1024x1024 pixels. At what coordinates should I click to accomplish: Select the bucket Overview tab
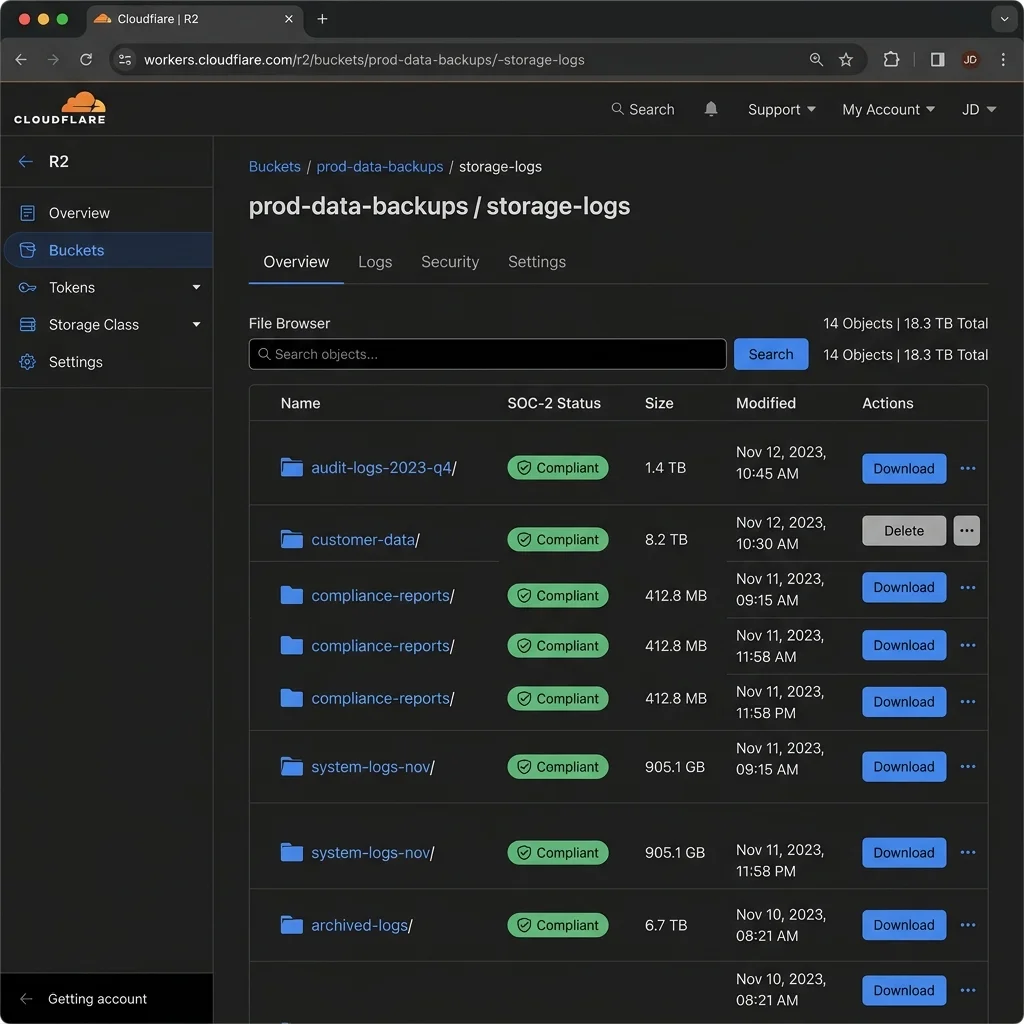(x=296, y=262)
